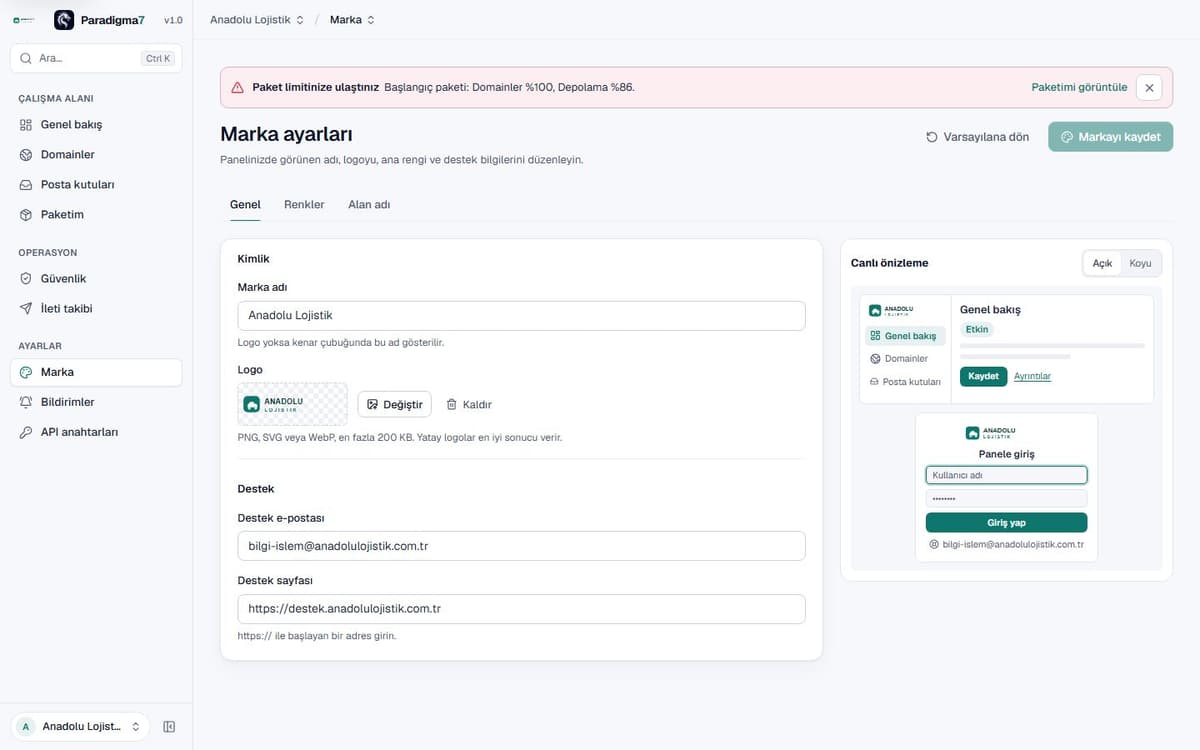This screenshot has width=1200, height=750.
Task: Dismiss the package limit alert
Action: [1149, 88]
